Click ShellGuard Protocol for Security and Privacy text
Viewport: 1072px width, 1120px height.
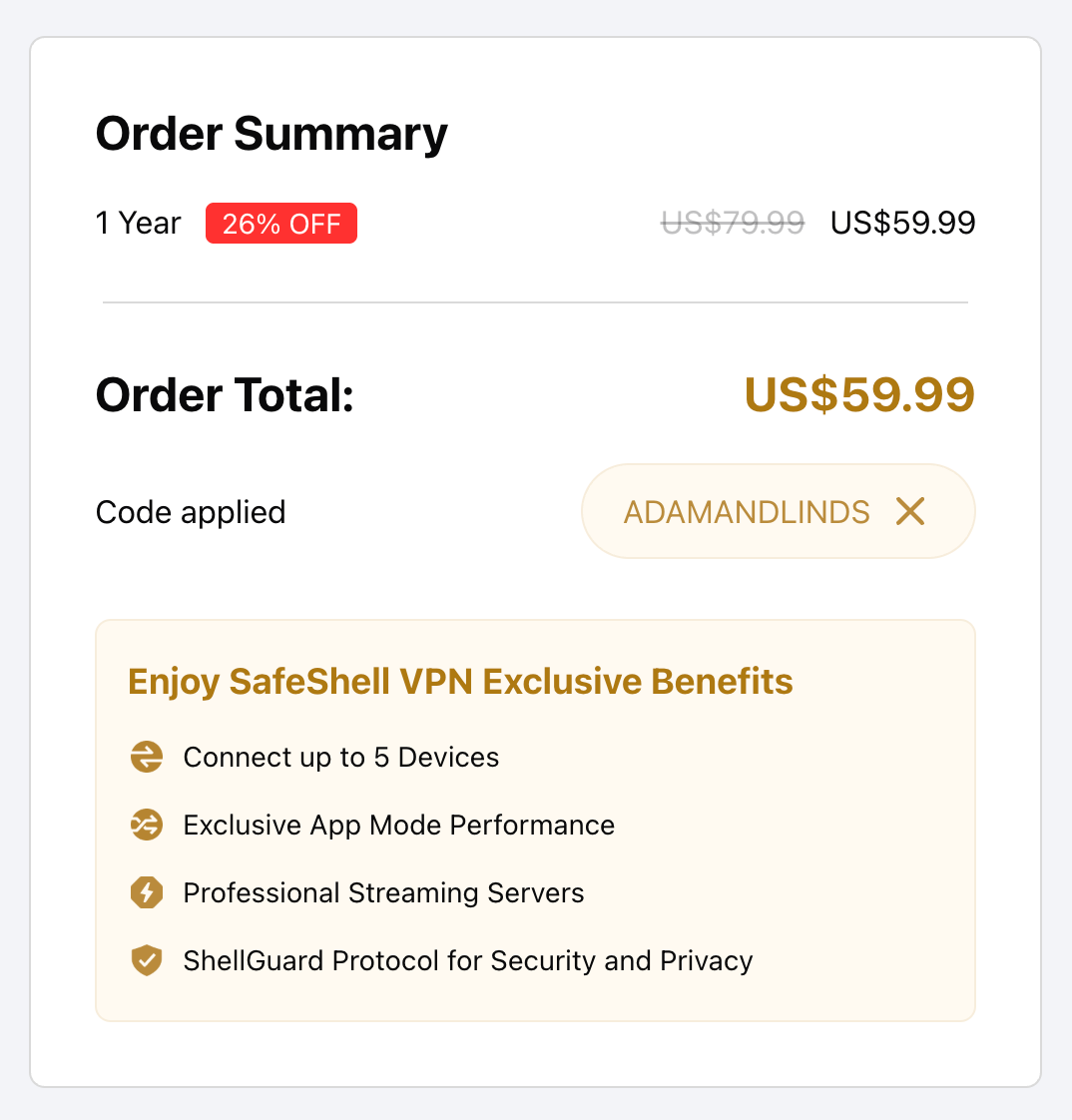click(467, 960)
